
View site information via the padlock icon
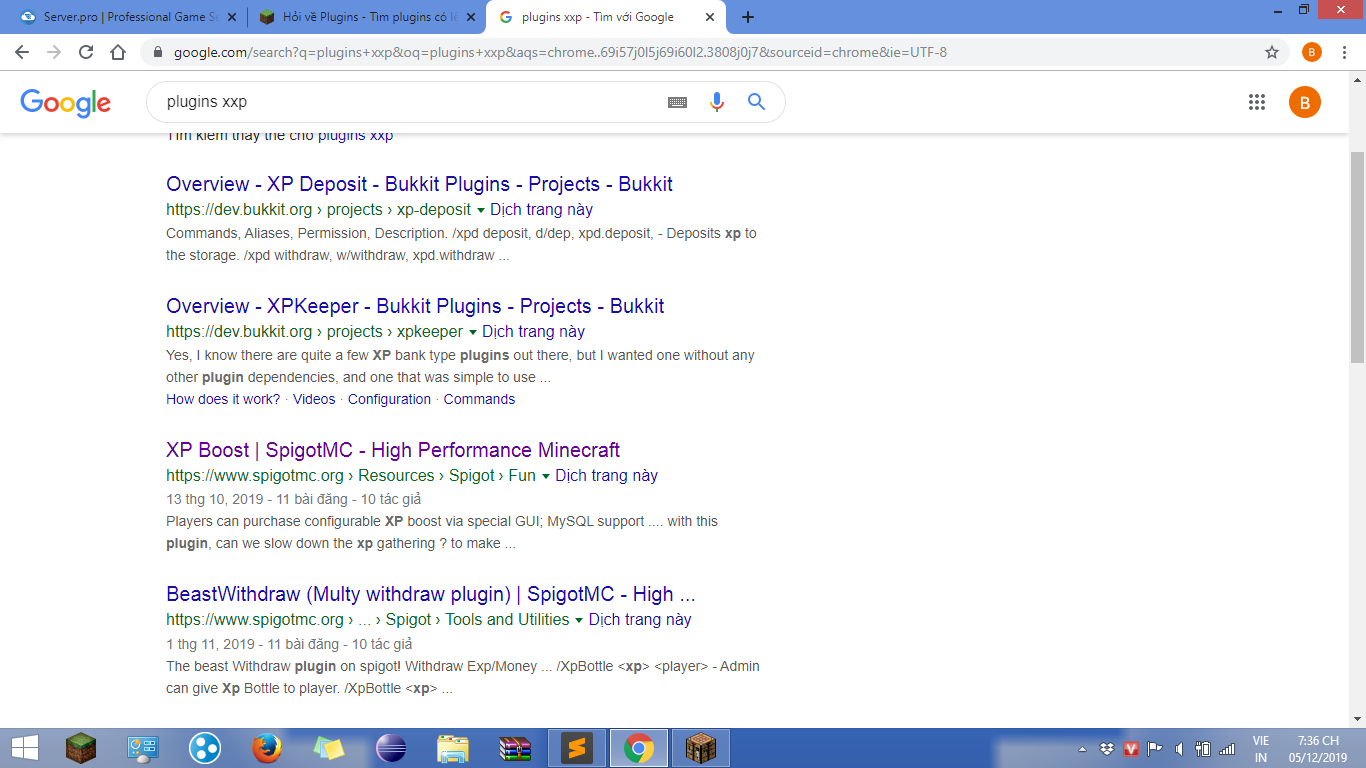(x=158, y=52)
